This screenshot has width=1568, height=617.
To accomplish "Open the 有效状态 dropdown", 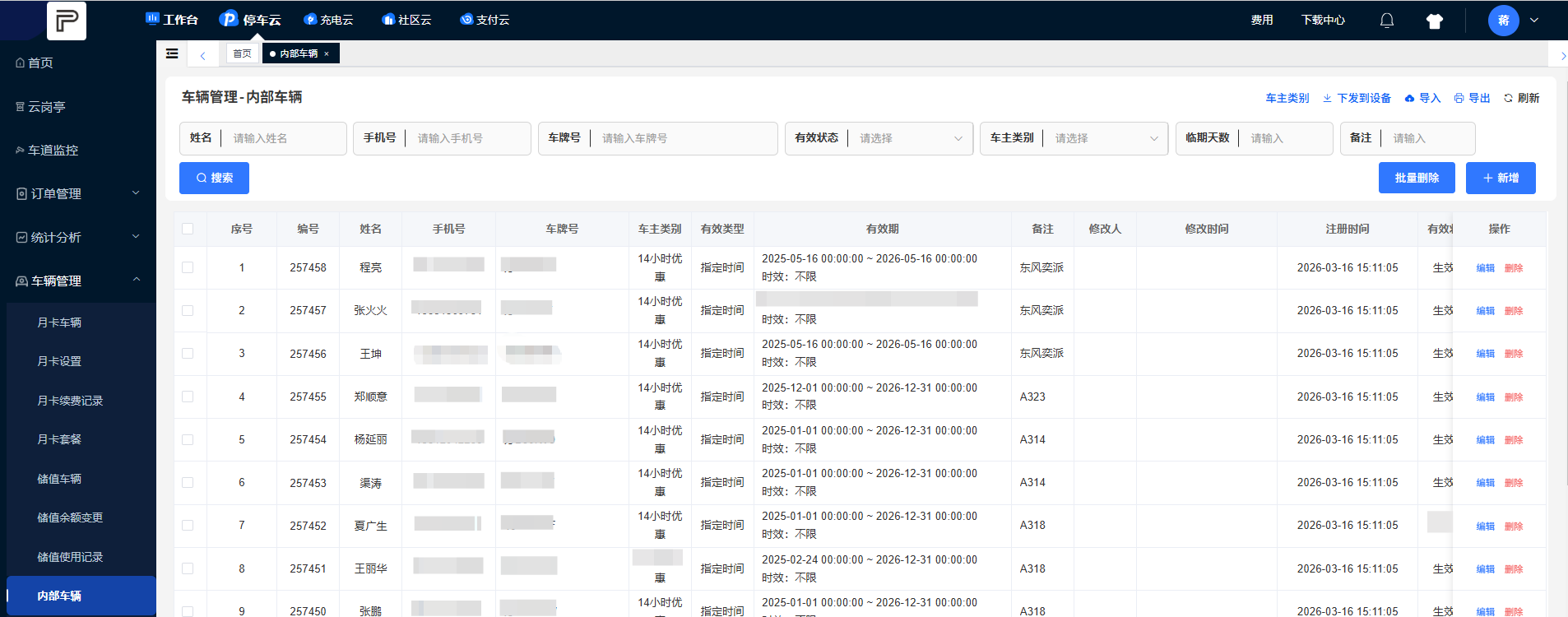I will 879,138.
